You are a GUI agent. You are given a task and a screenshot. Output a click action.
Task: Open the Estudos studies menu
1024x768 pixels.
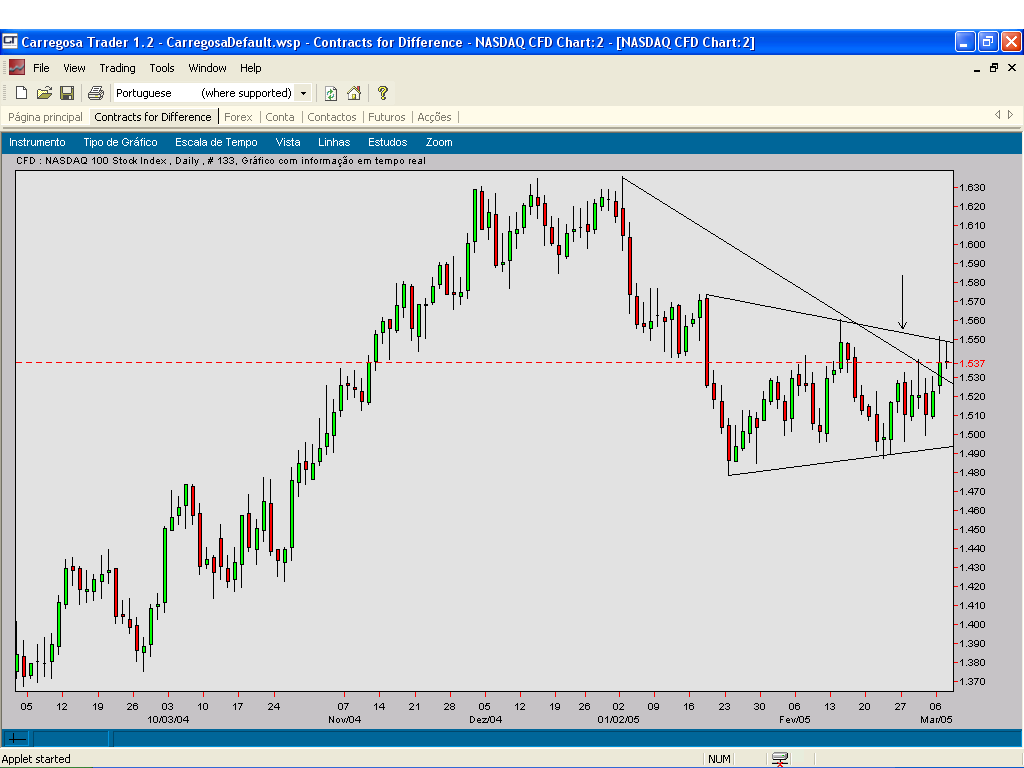click(x=387, y=142)
